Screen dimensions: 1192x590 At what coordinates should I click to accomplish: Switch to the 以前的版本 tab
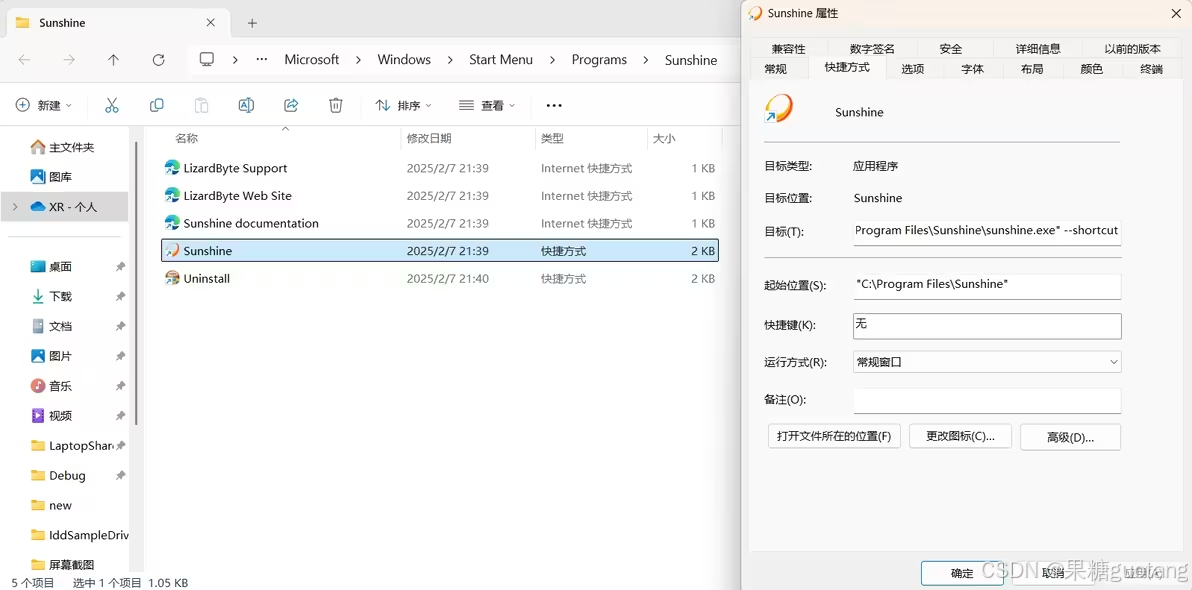1132,49
